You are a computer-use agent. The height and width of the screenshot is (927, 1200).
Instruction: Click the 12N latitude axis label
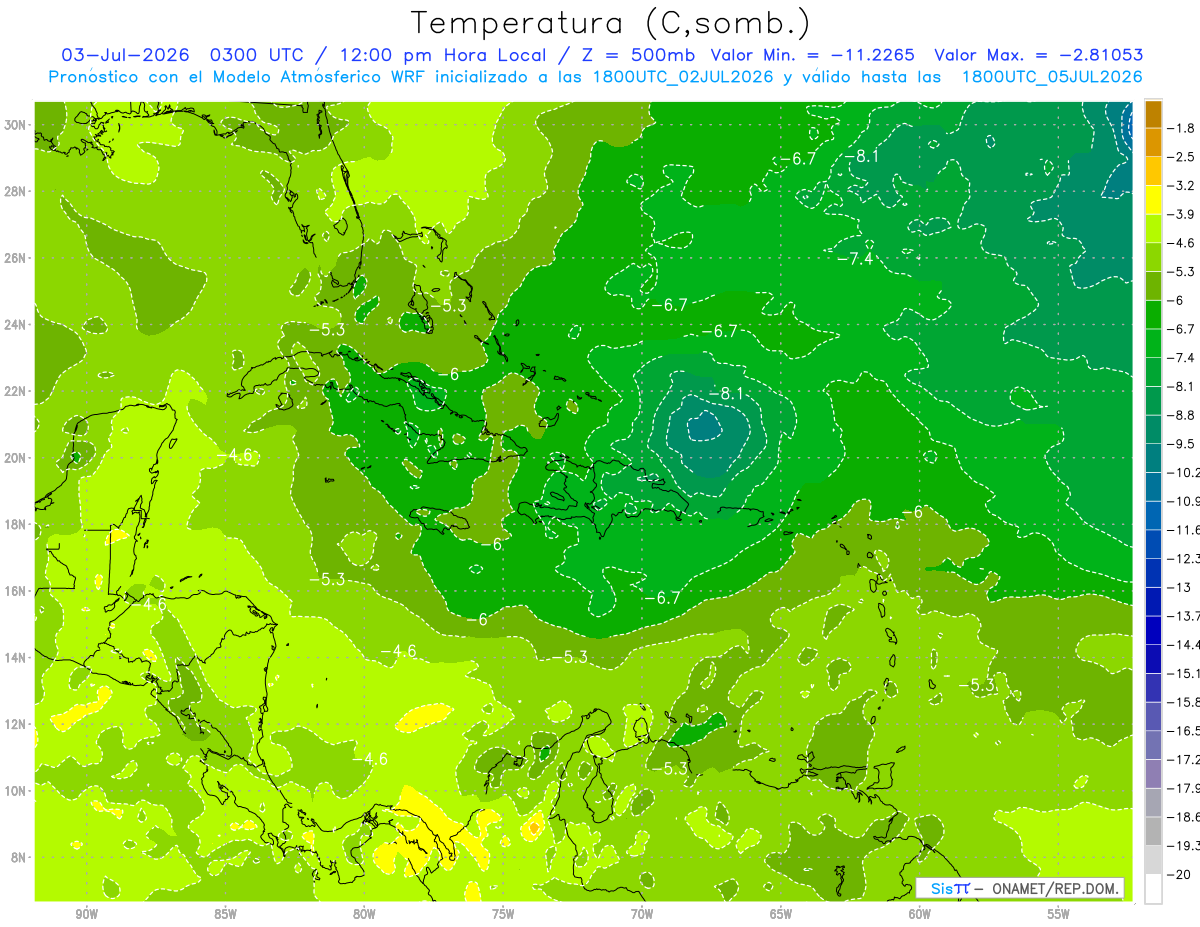click(16, 724)
